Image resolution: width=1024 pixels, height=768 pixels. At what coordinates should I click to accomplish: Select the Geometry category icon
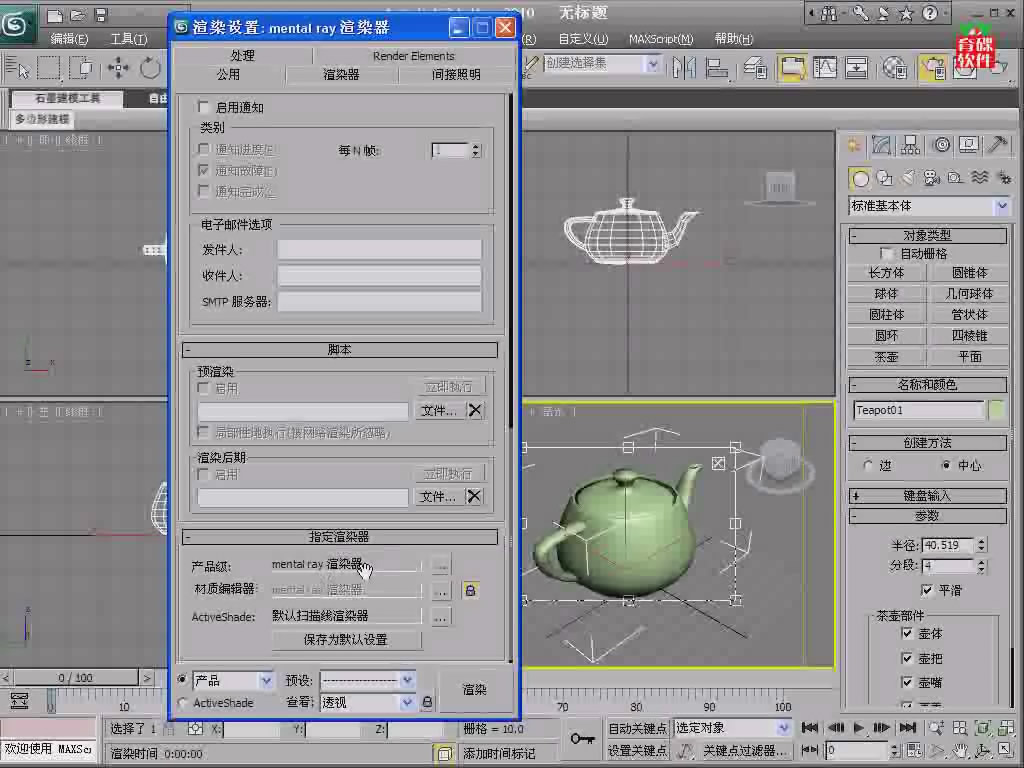point(860,178)
